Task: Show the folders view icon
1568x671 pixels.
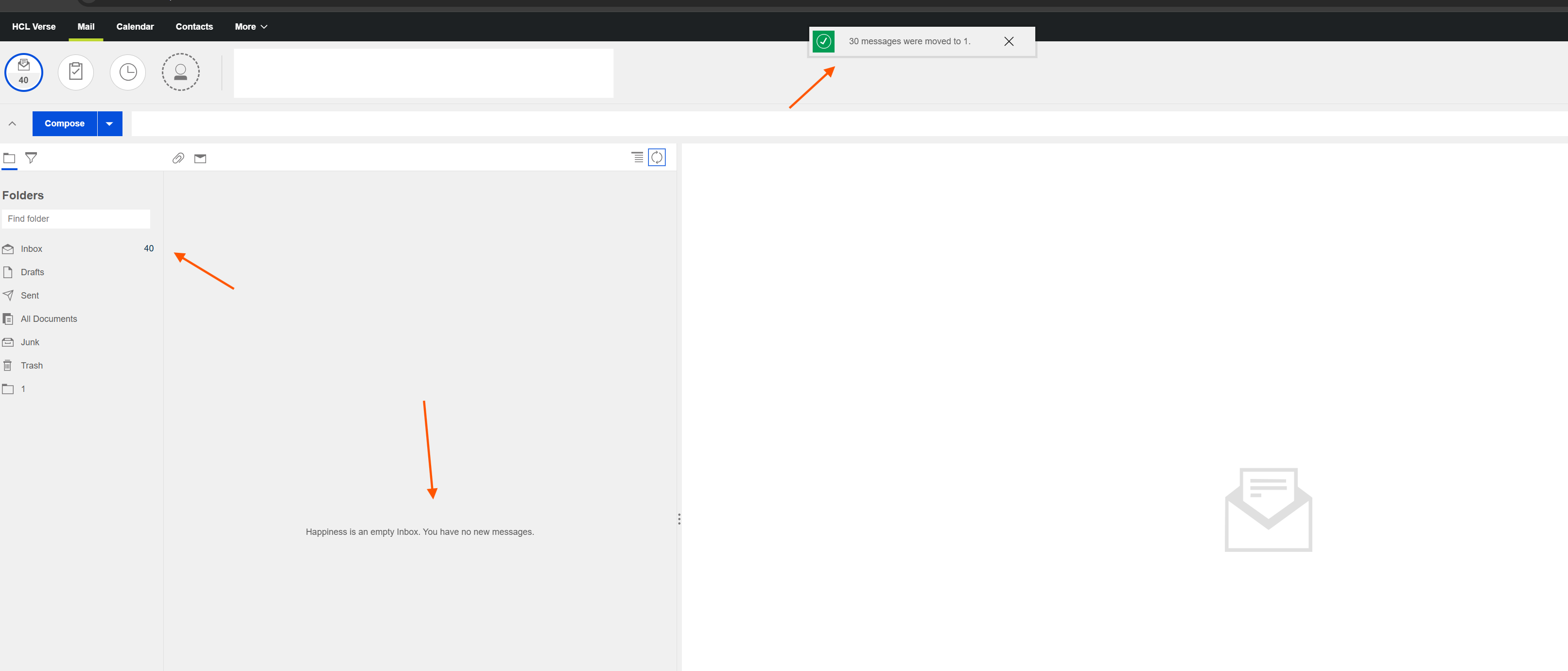Action: [9, 159]
